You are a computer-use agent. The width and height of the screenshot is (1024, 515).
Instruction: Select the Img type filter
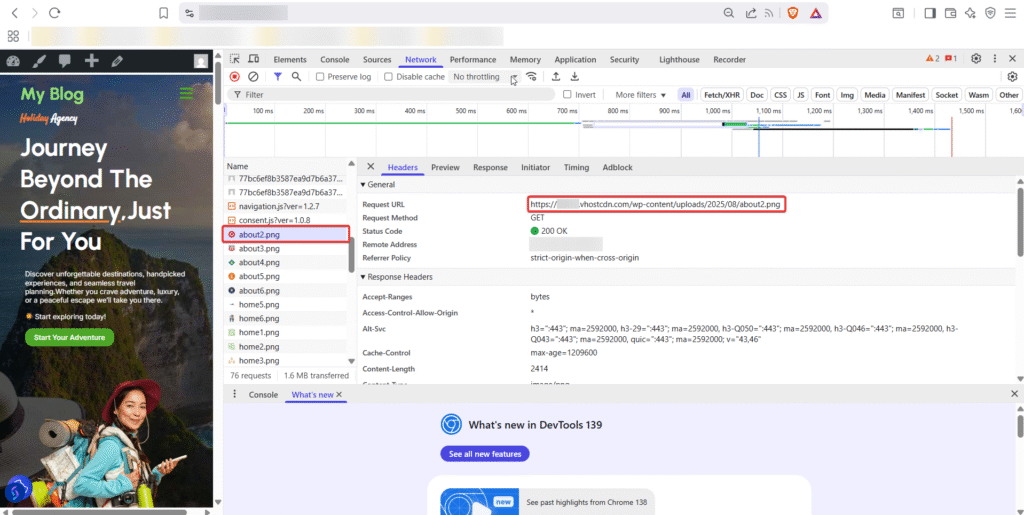point(847,95)
